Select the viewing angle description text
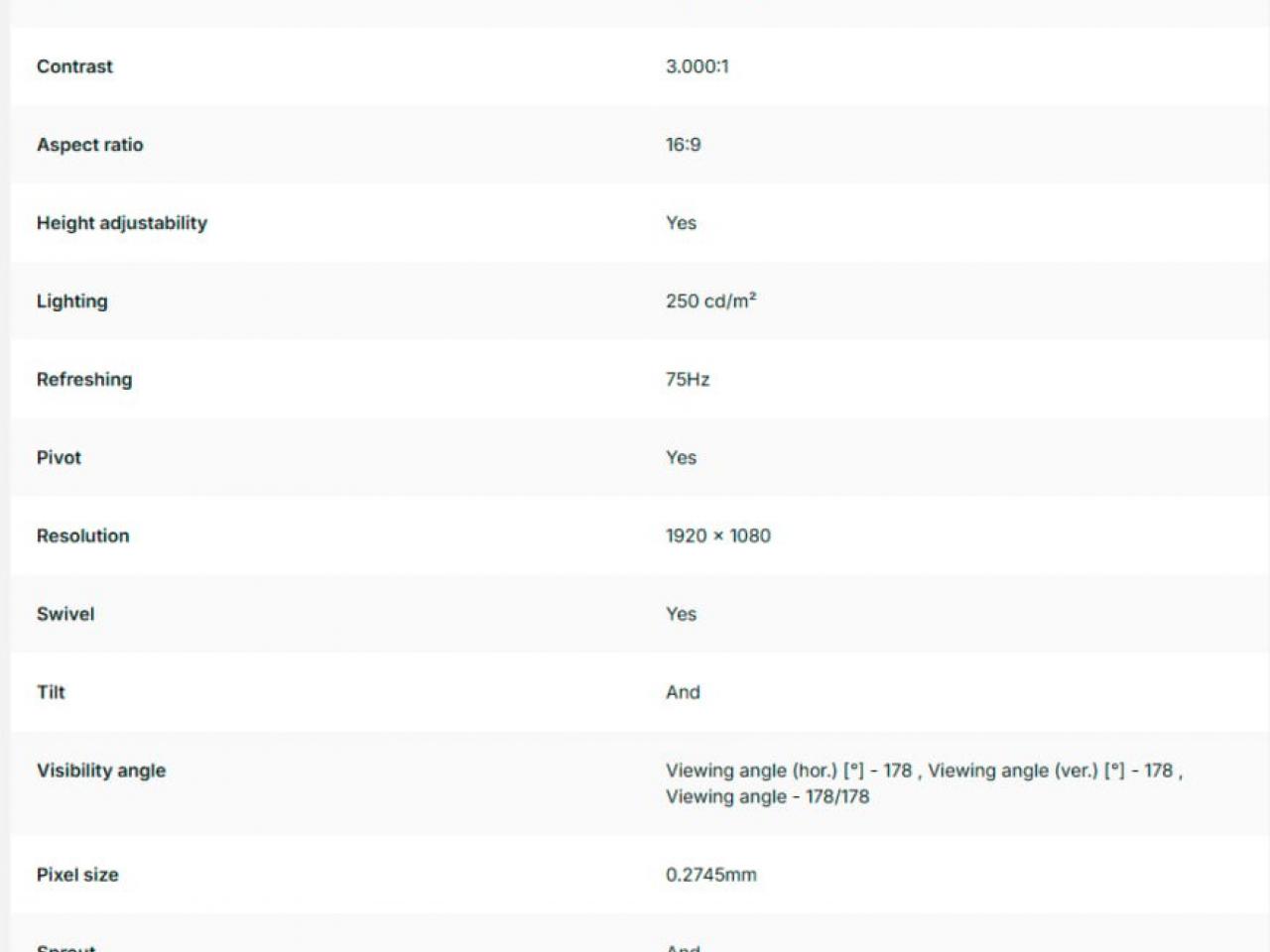The height and width of the screenshot is (952, 1270). (x=924, y=783)
